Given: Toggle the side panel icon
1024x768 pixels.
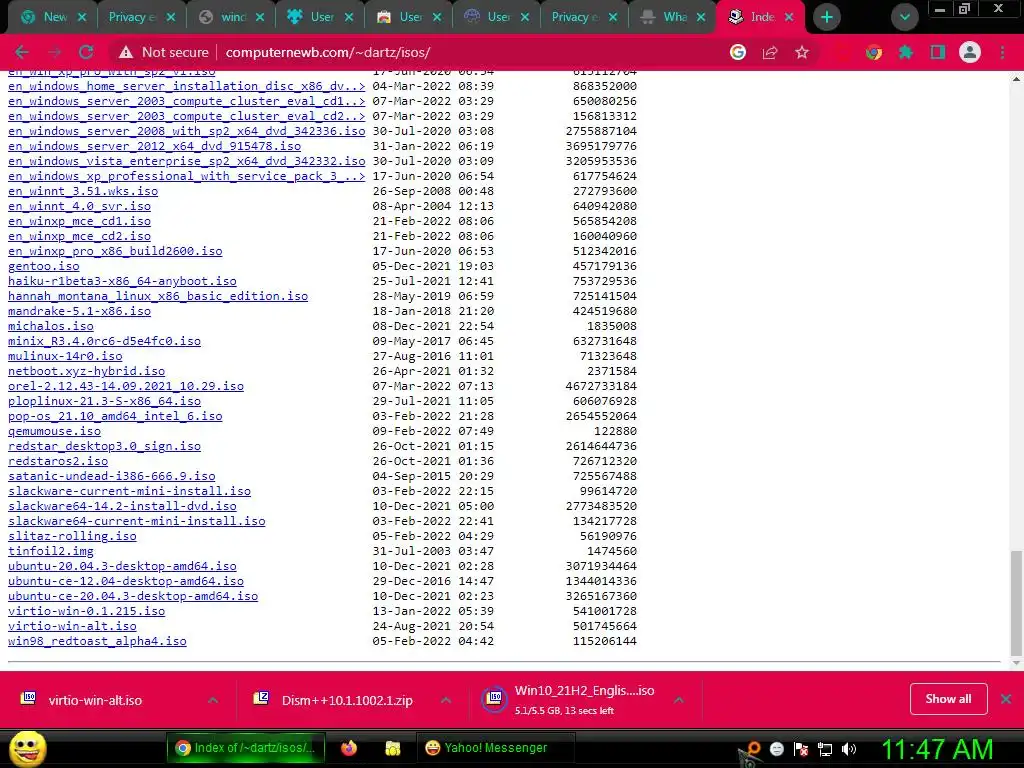Looking at the screenshot, I should tap(938, 52).
